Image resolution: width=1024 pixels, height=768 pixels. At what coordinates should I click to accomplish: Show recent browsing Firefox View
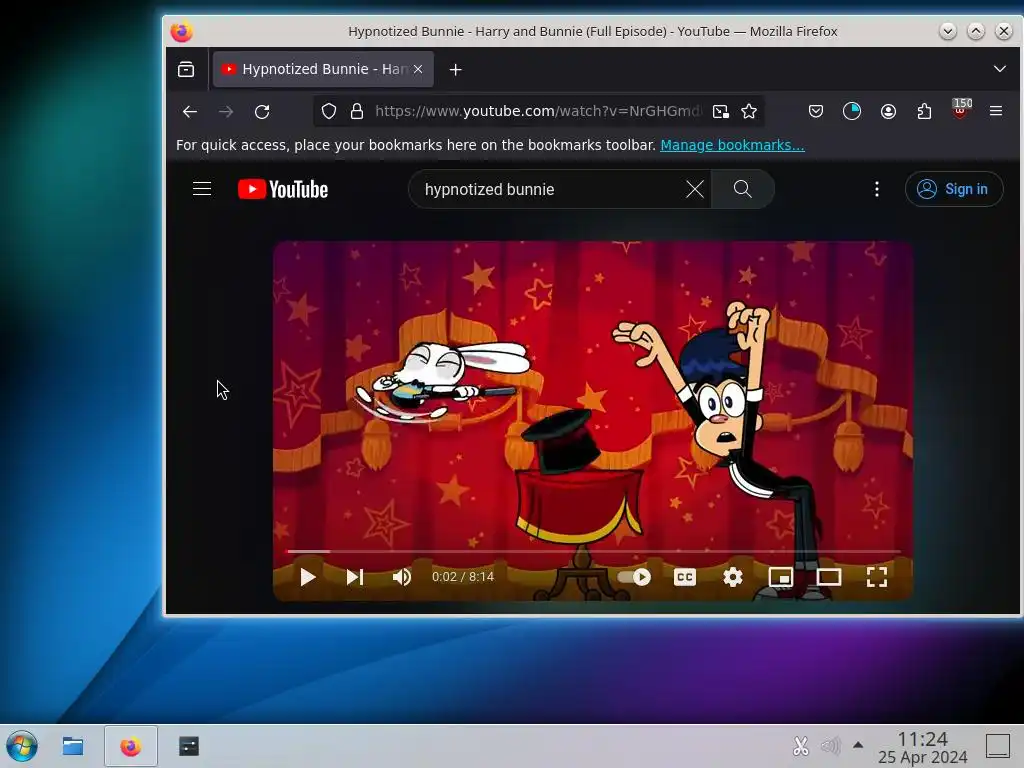tap(186, 69)
